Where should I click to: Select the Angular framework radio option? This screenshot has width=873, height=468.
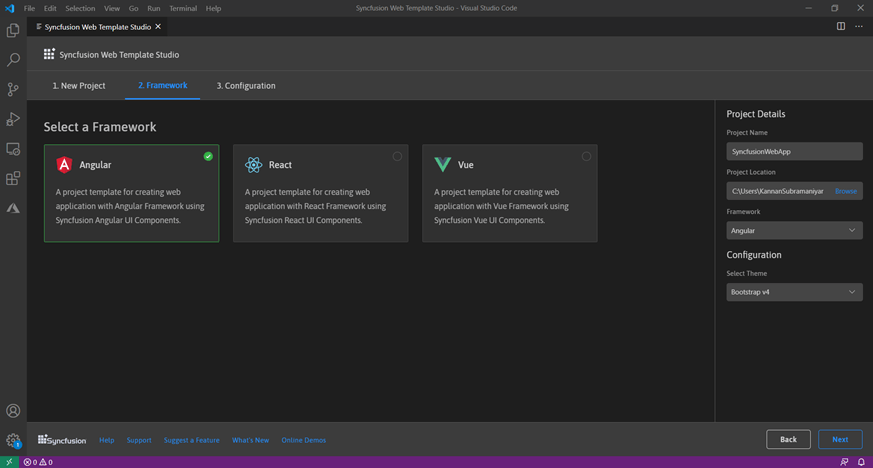208,156
